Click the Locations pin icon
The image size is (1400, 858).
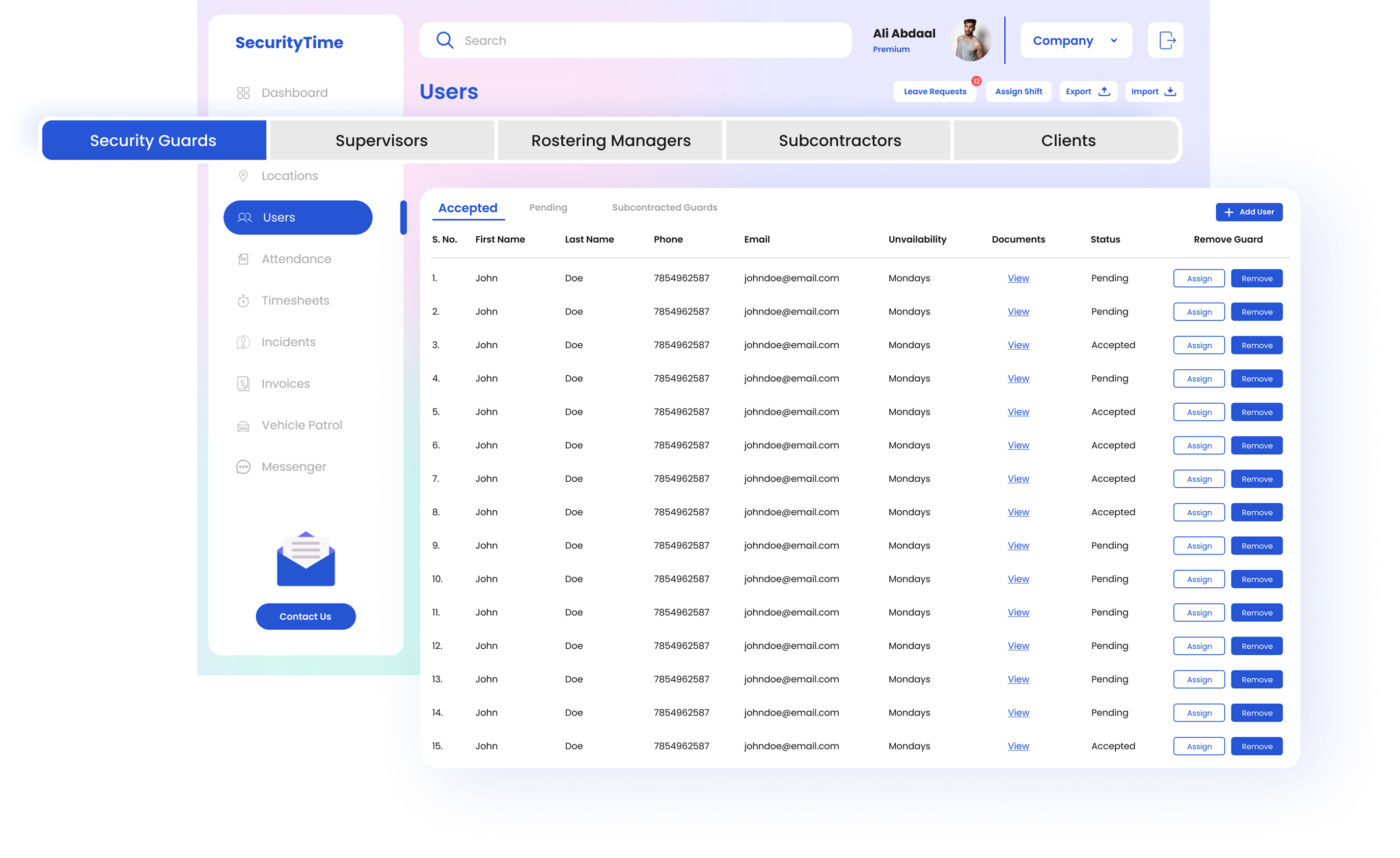click(243, 176)
